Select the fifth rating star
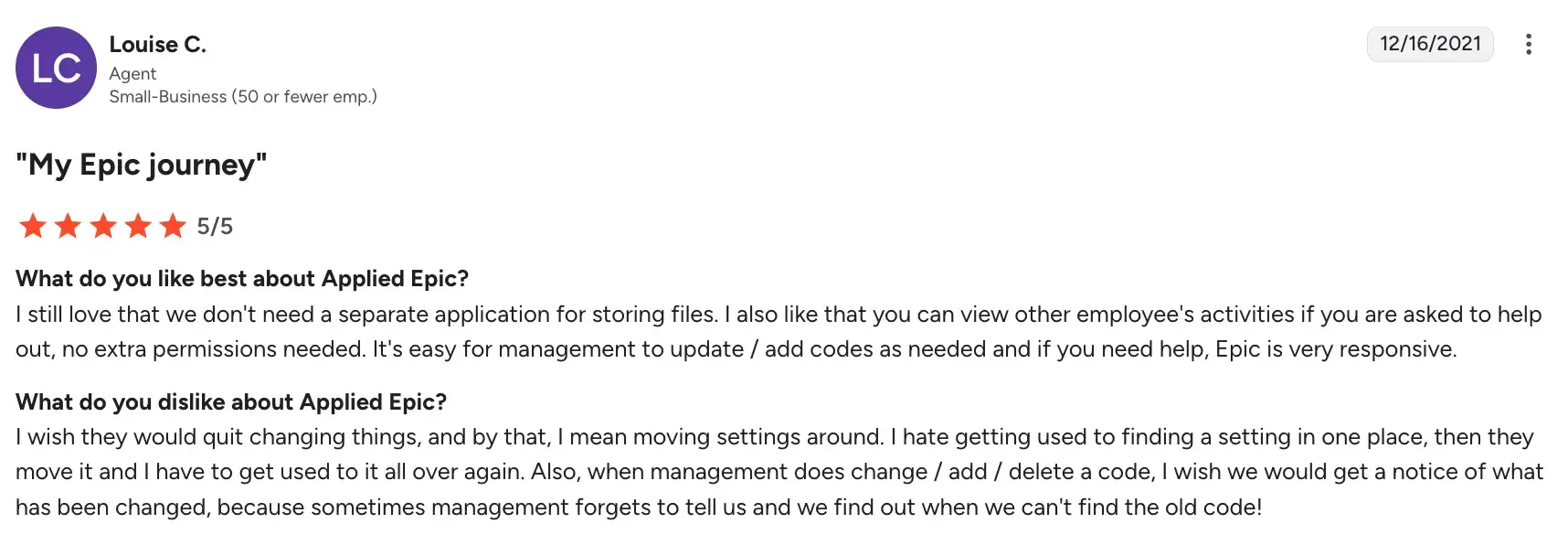Viewport: 1568px width, 545px height. tap(173, 226)
